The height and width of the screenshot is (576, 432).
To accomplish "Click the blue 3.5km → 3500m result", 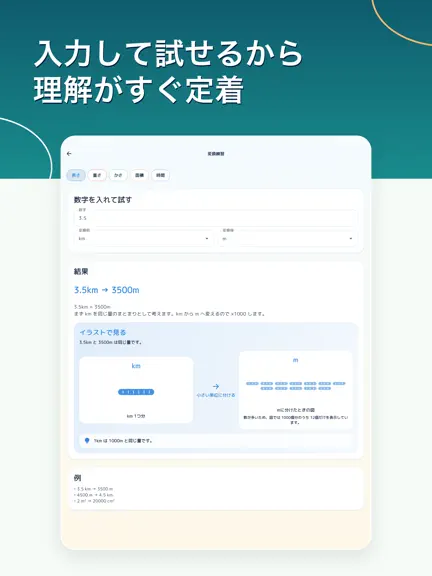I will point(107,290).
